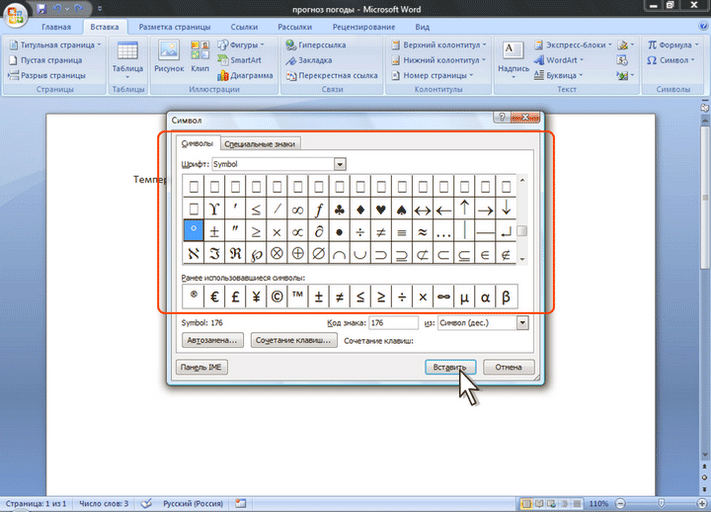This screenshot has height=512, width=711.
Task: Expand the Фигуры shapes dropdown
Action: point(262,45)
